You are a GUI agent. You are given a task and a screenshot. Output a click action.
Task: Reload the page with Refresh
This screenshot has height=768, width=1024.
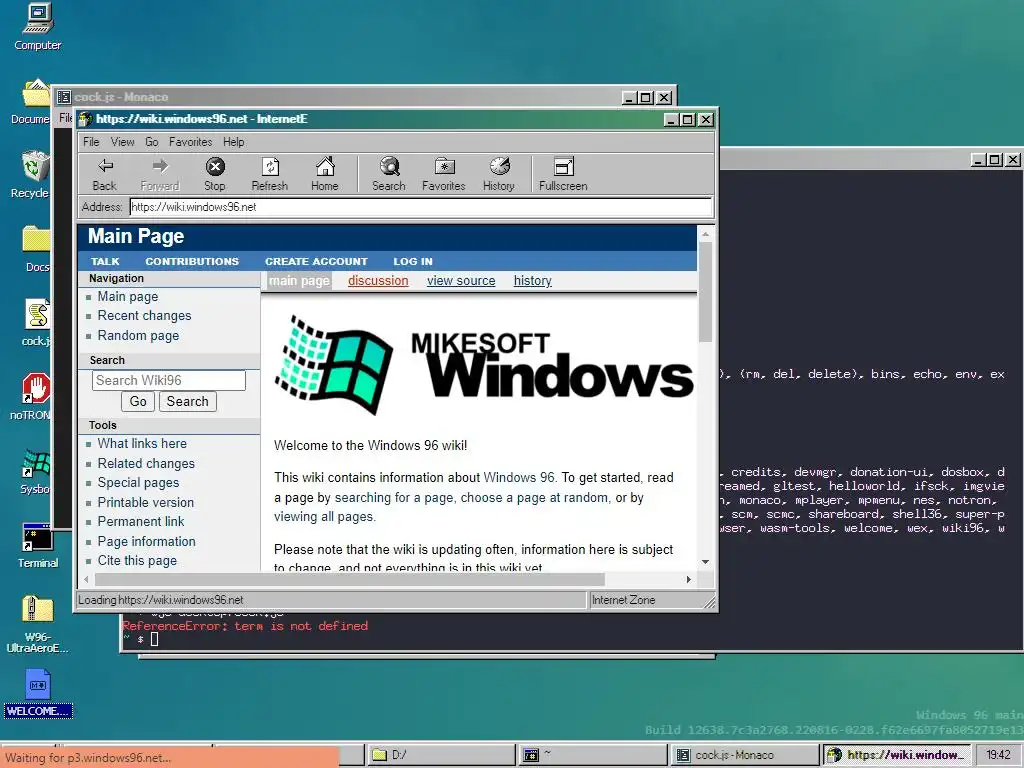(x=270, y=174)
